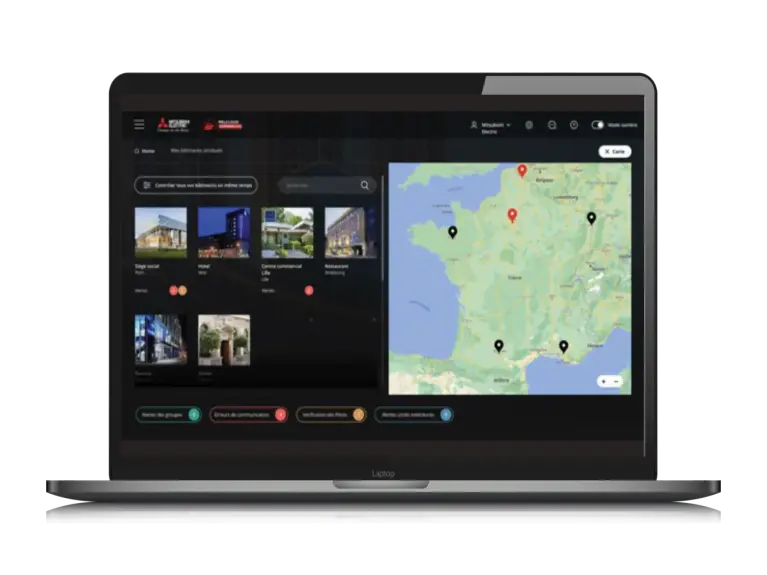The width and height of the screenshot is (767, 575).
Task: Click the control all buildings button
Action: 196,185
